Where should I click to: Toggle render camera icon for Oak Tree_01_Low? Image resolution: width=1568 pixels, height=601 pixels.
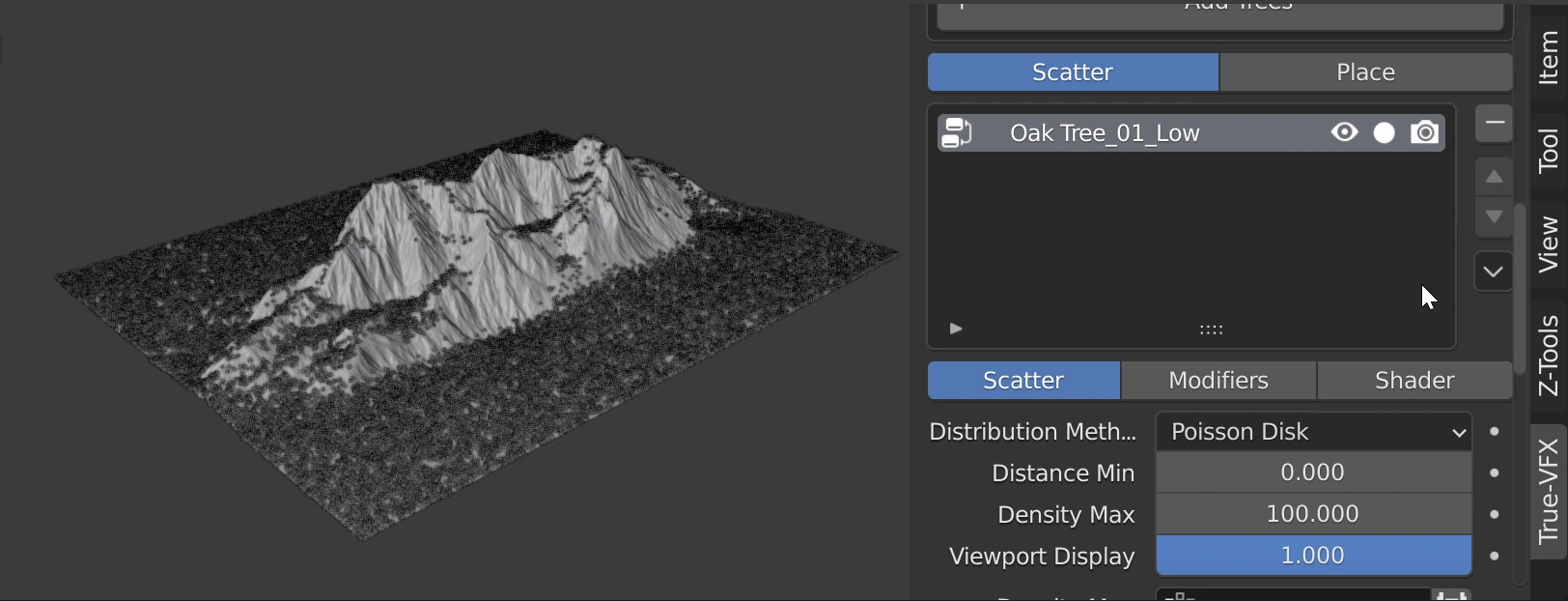[x=1424, y=132]
